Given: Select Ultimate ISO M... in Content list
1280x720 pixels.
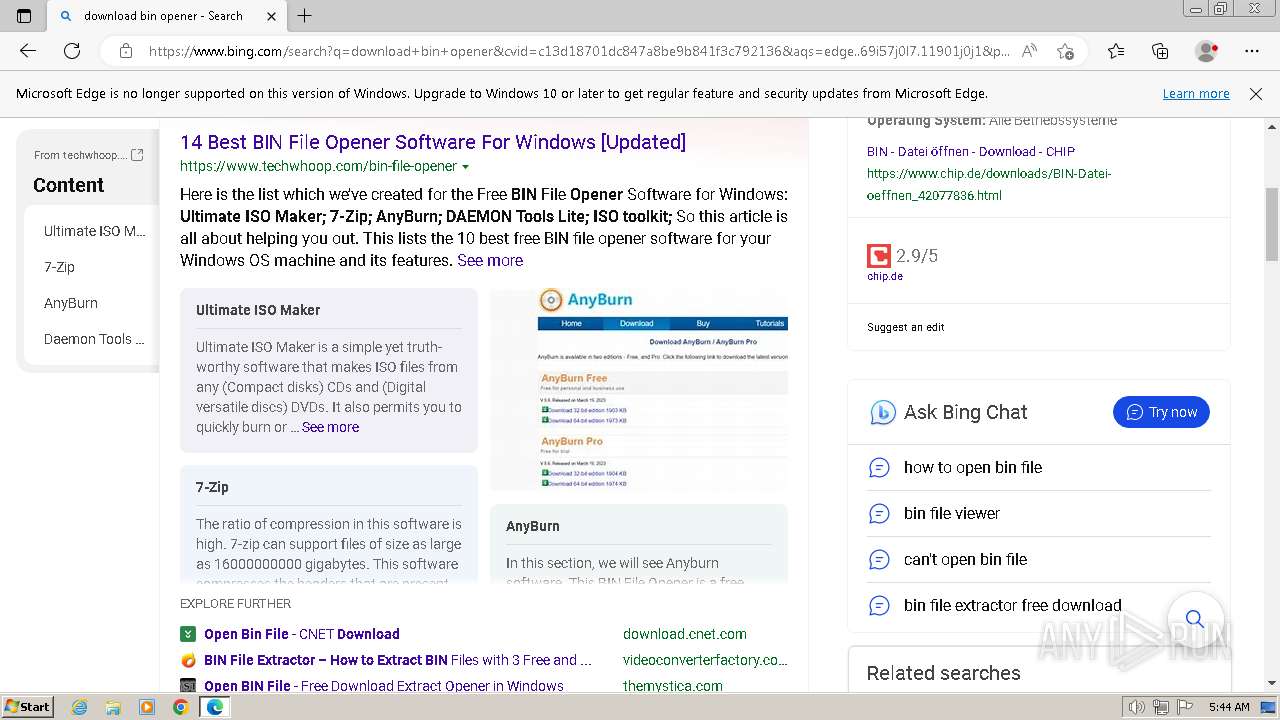Looking at the screenshot, I should pyautogui.click(x=95, y=231).
